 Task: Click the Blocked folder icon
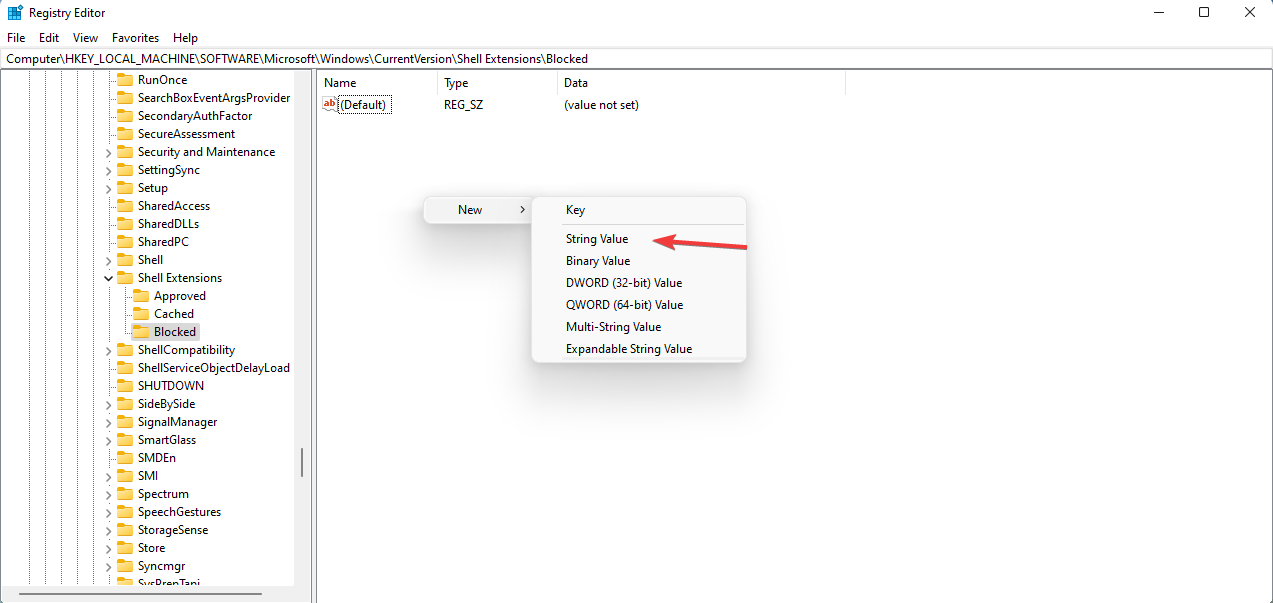[141, 332]
